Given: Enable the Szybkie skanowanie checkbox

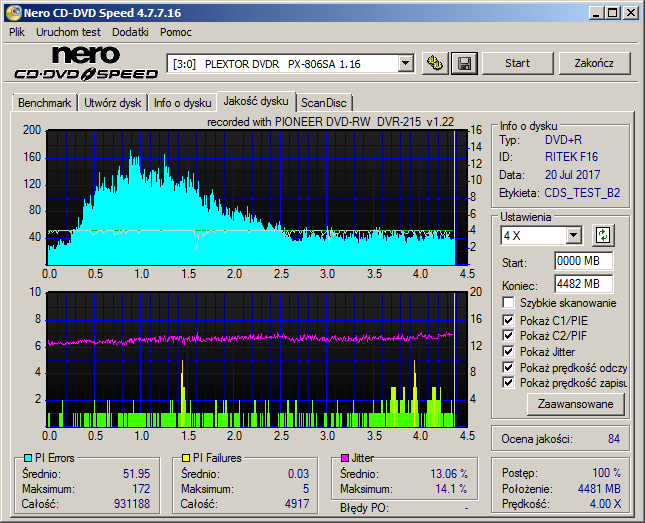Looking at the screenshot, I should tap(508, 303).
